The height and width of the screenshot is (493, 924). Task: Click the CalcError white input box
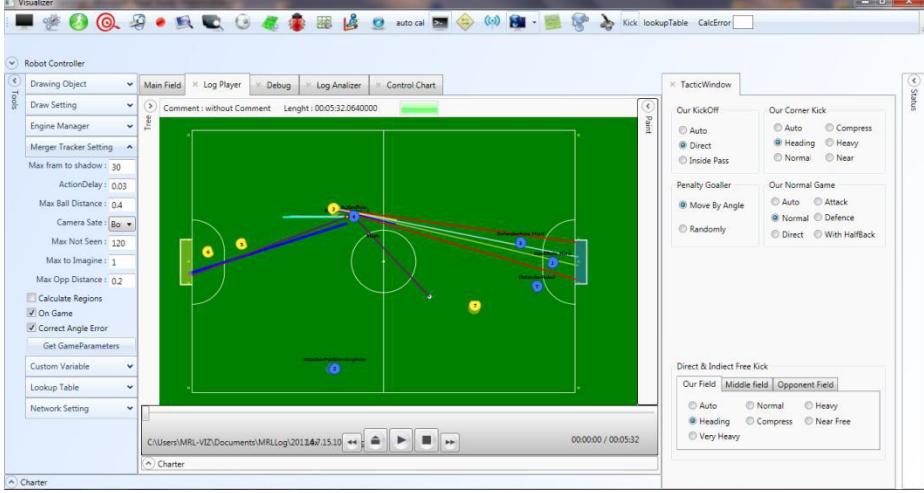(742, 23)
